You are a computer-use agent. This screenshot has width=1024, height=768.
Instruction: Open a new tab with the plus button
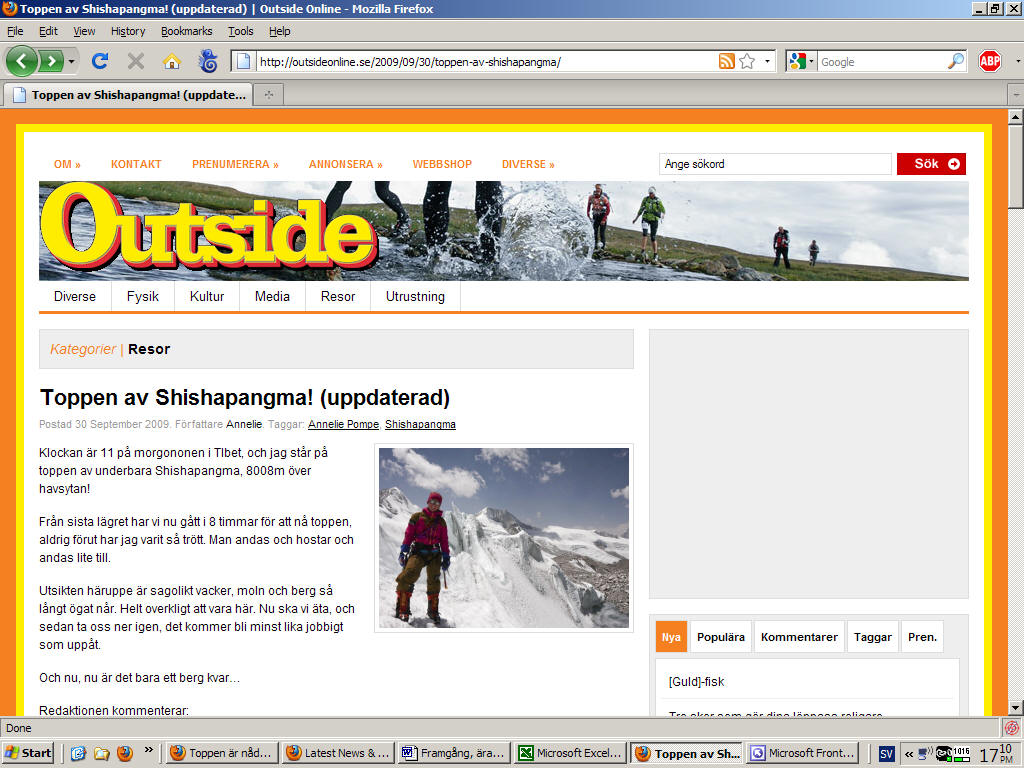269,95
